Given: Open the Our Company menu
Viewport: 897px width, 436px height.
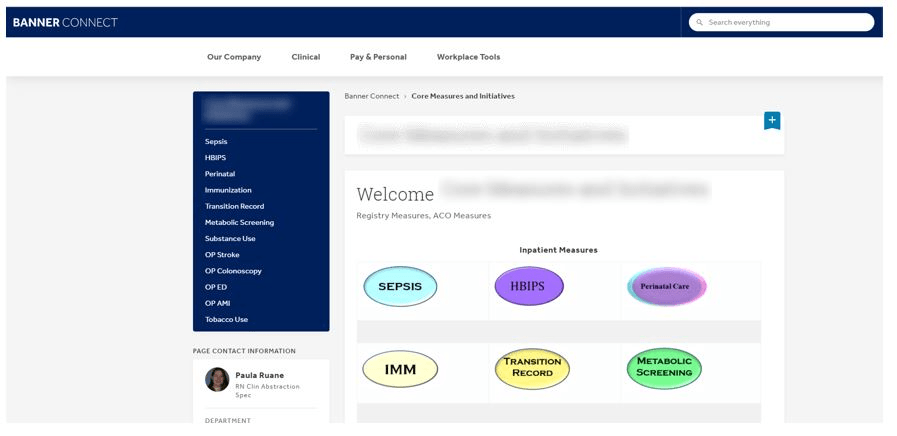Looking at the screenshot, I should point(234,57).
